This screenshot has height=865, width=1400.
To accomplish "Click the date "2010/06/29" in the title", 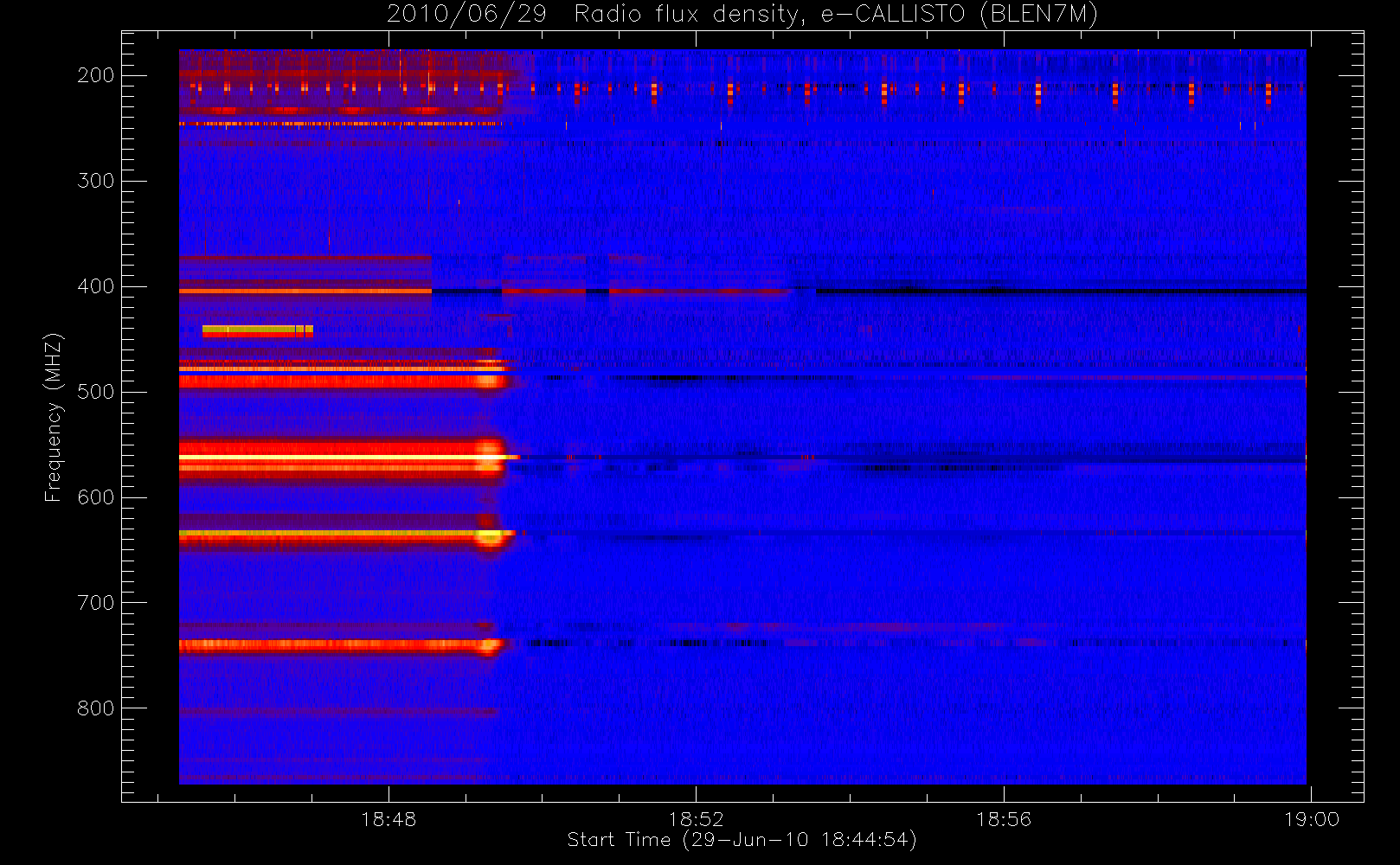I will pyautogui.click(x=466, y=15).
